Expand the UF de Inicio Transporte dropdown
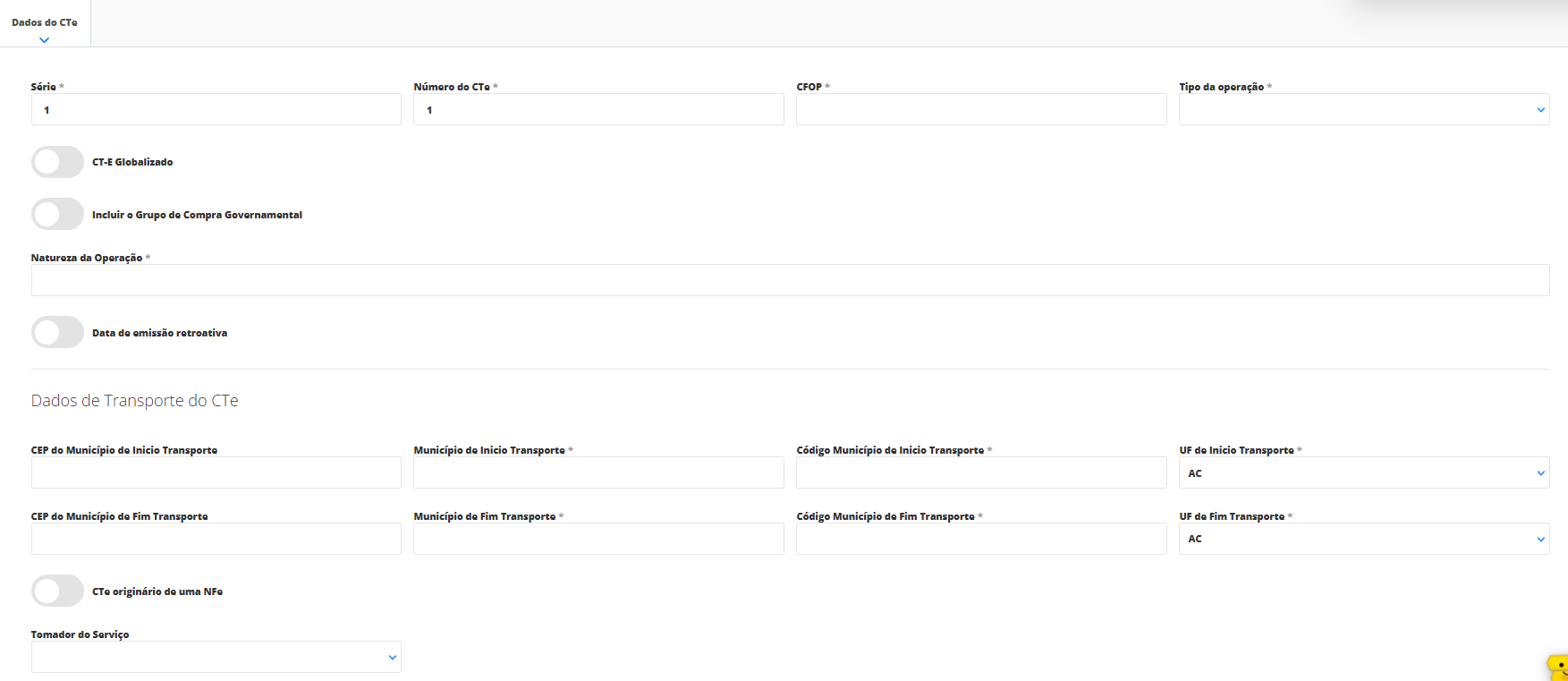This screenshot has height=681, width=1568. [1363, 473]
